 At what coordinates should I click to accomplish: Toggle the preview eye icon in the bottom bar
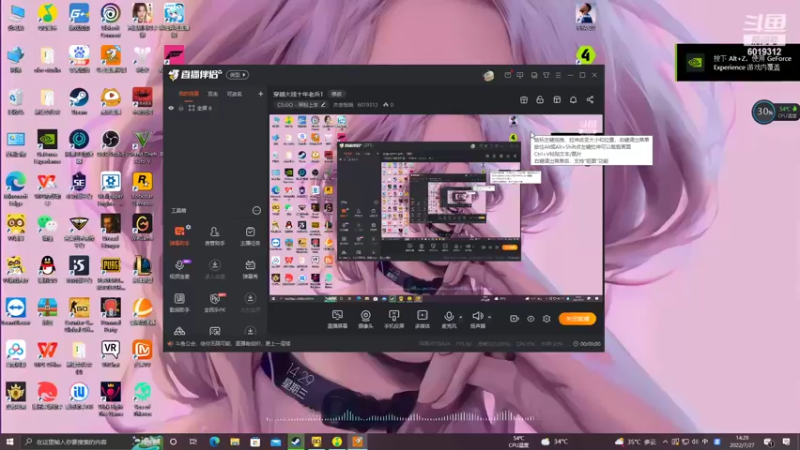pos(531,319)
